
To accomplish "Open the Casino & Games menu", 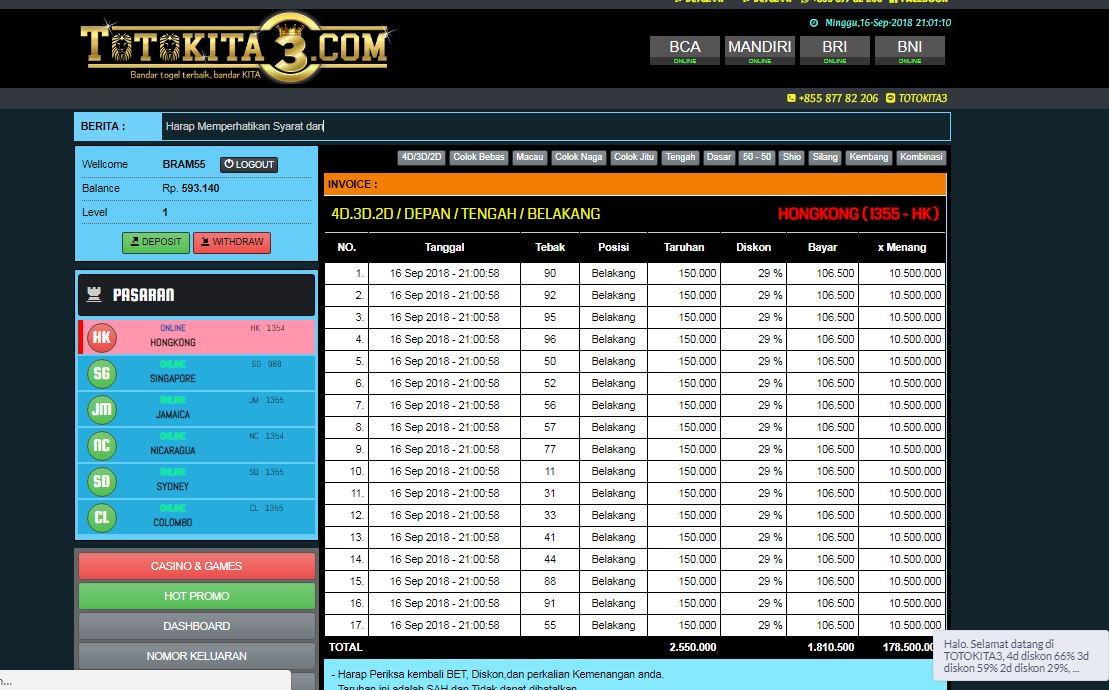I will (x=196, y=566).
